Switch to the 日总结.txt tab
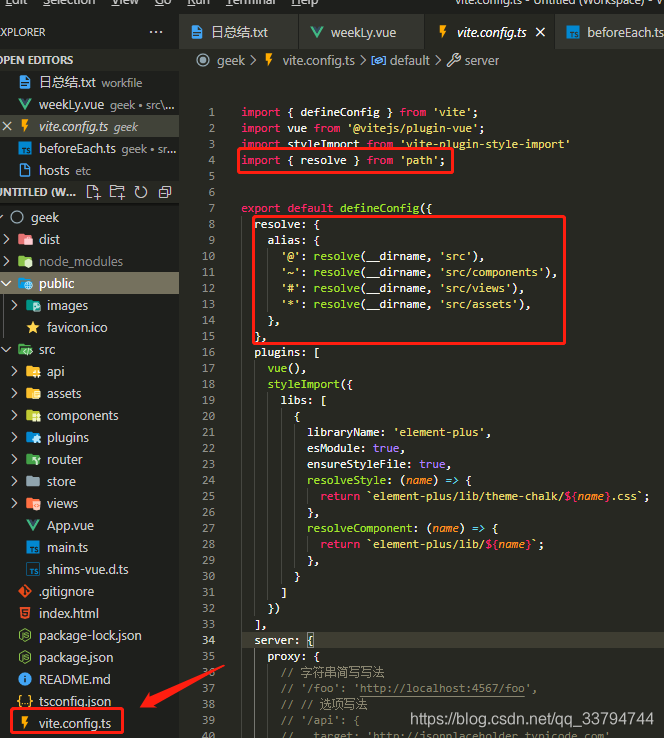 239,32
